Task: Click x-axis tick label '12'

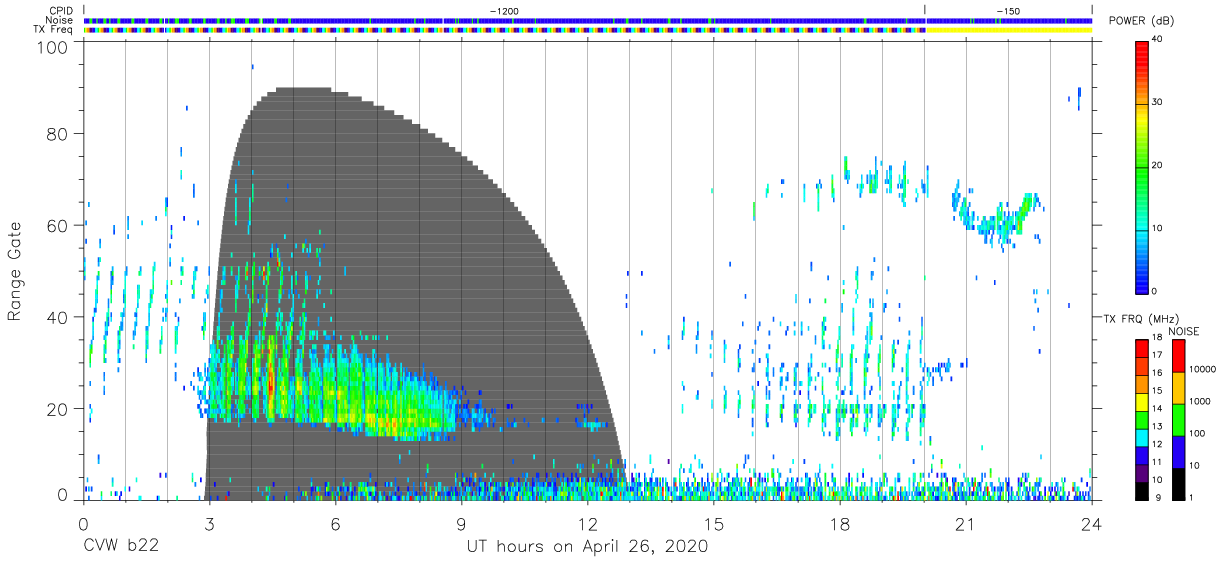Action: pos(587,524)
